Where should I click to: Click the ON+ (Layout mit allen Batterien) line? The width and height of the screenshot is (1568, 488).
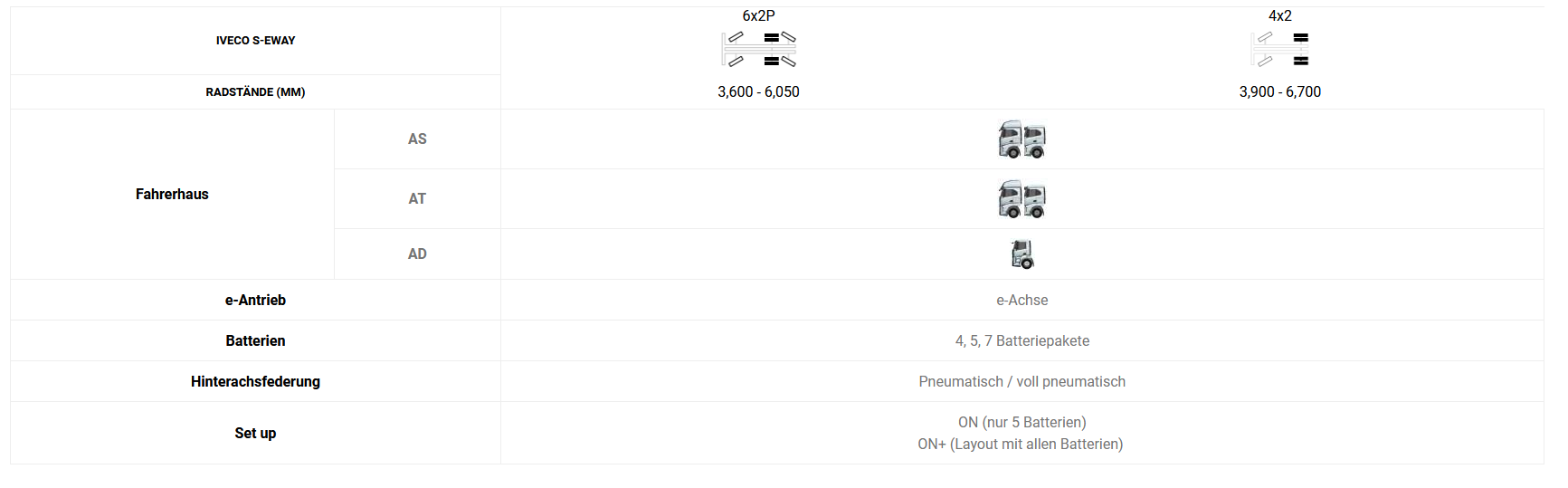(1021, 444)
